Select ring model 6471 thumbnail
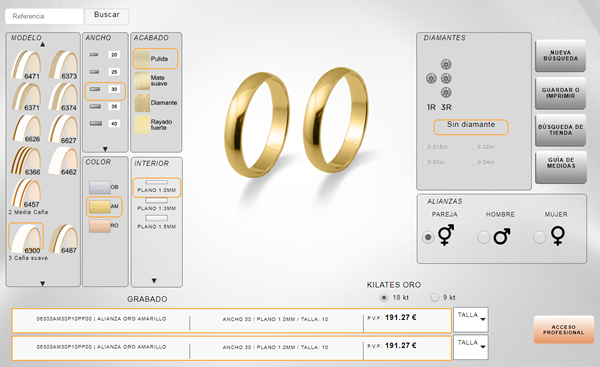This screenshot has height=367, width=600. [26, 65]
